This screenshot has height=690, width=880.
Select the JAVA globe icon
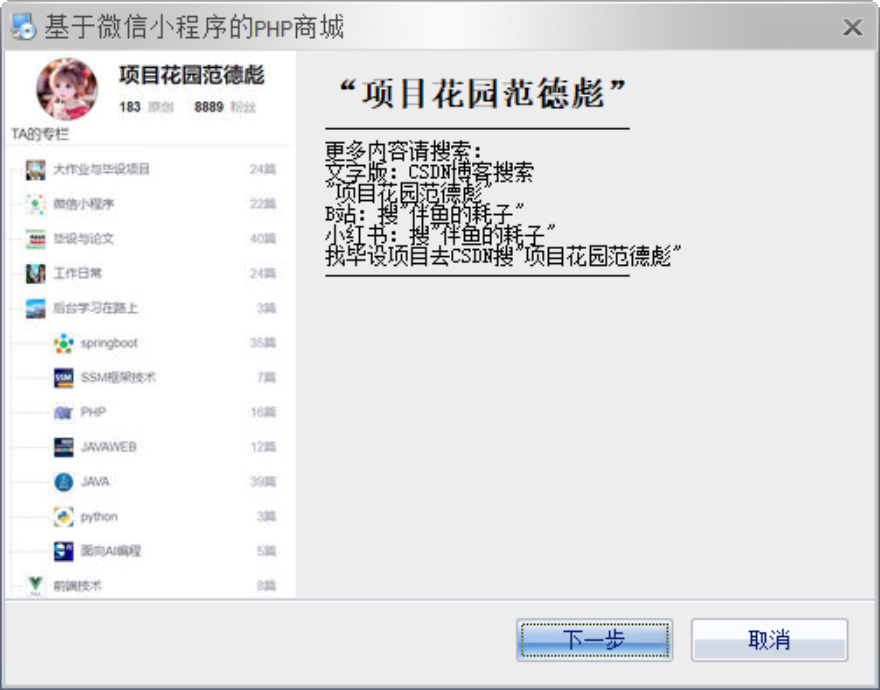coord(62,482)
